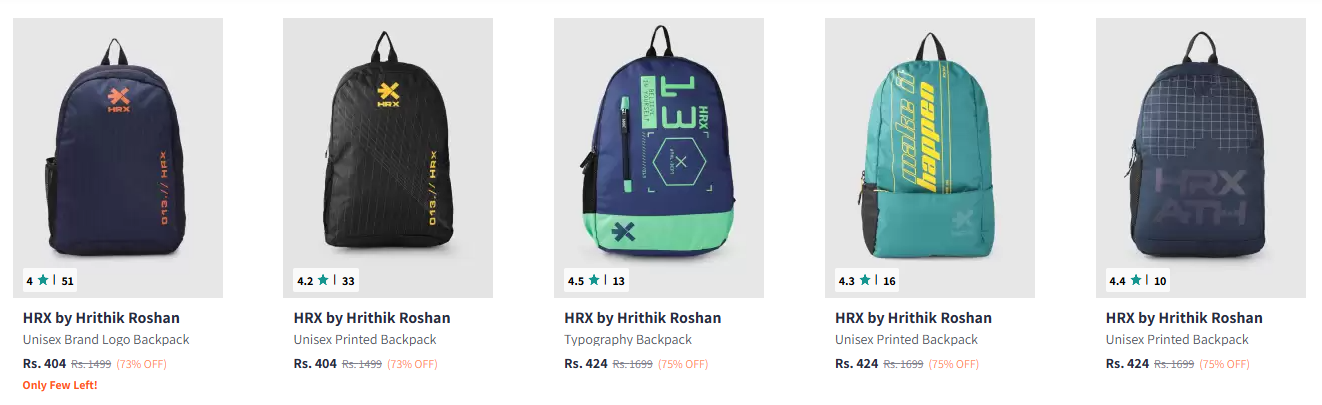This screenshot has height=405, width=1322.
Task: Open the Typography Backpack title link
Action: coord(628,340)
